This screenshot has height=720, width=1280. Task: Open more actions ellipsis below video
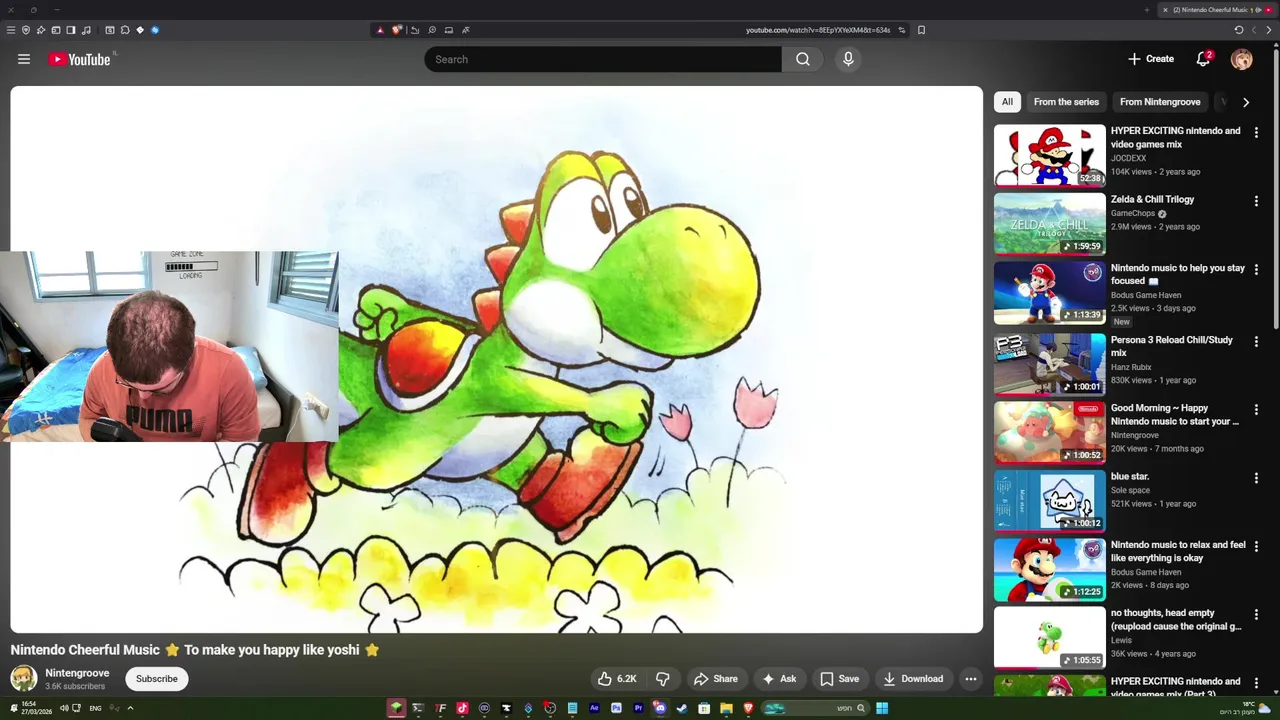pos(970,679)
